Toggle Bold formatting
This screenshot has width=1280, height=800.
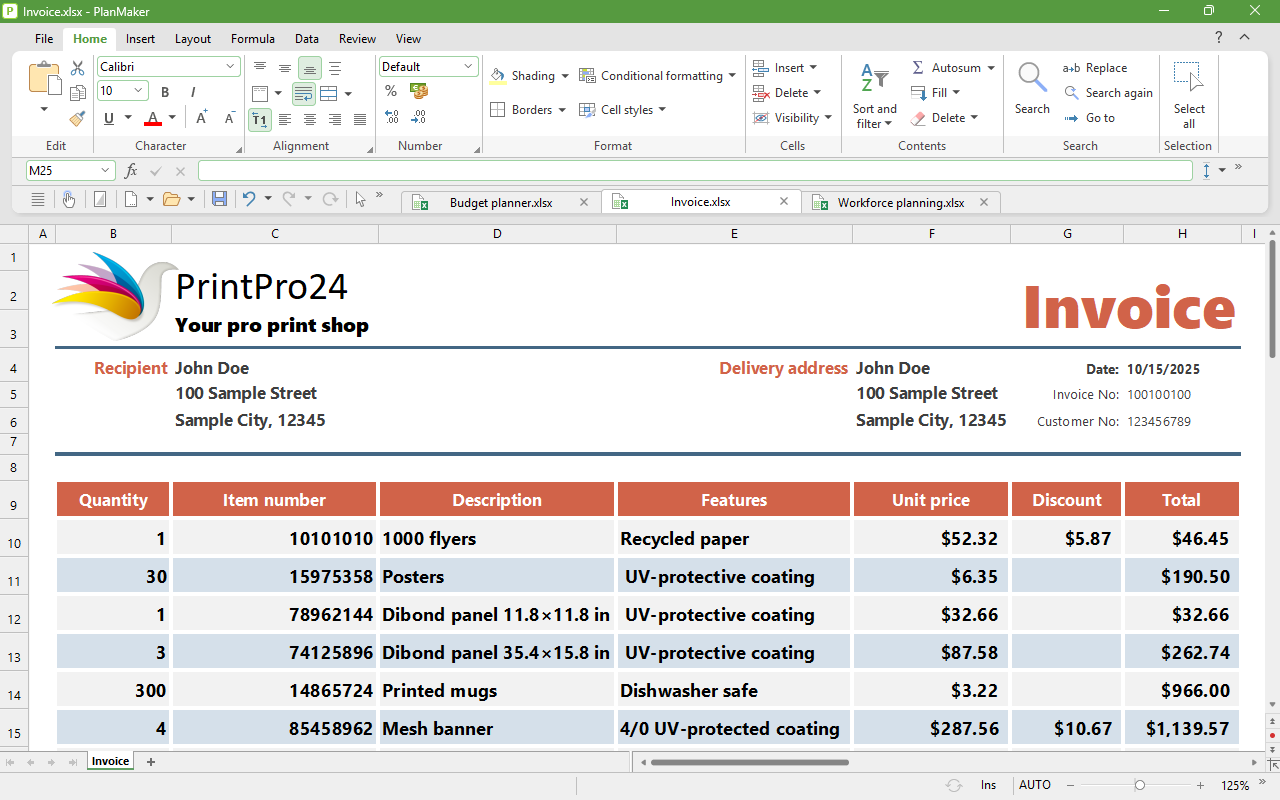pyautogui.click(x=165, y=92)
